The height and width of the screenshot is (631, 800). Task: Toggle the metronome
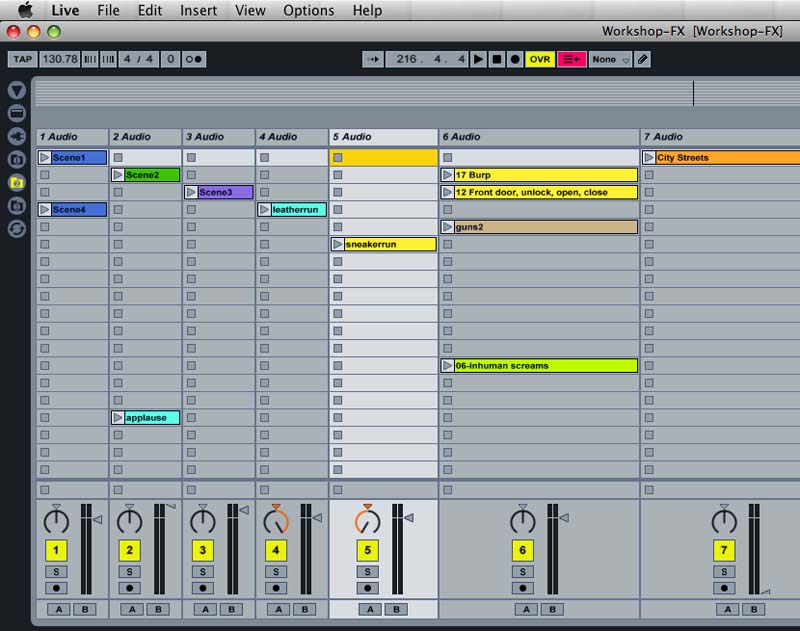pyautogui.click(x=194, y=59)
